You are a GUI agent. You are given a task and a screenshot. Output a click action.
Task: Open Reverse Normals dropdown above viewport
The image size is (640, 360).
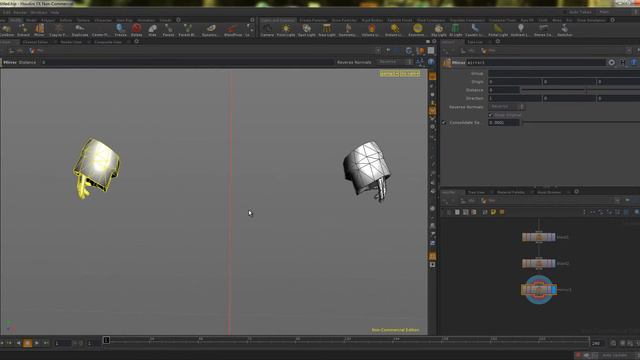click(396, 62)
